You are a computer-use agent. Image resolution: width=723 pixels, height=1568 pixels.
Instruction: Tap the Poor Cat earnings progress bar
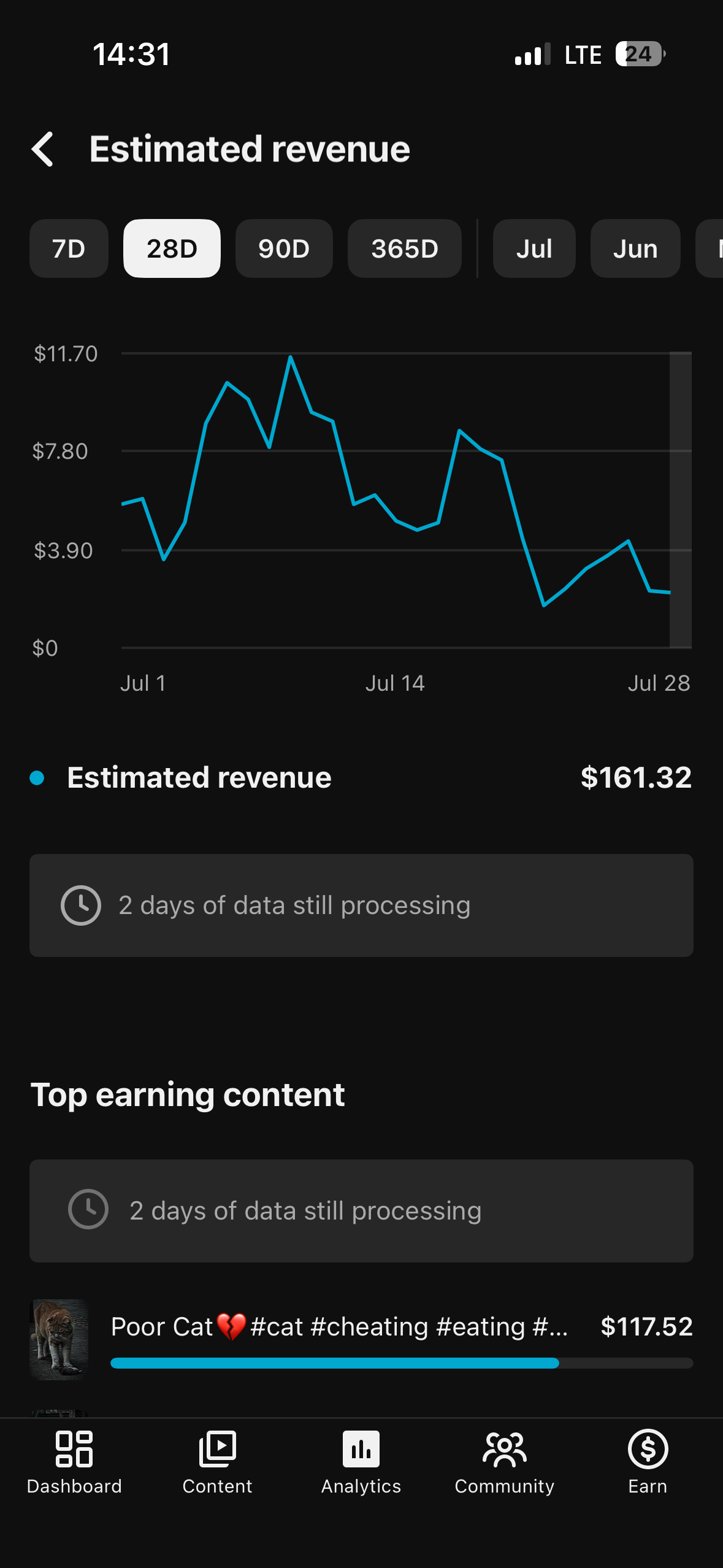click(402, 1363)
